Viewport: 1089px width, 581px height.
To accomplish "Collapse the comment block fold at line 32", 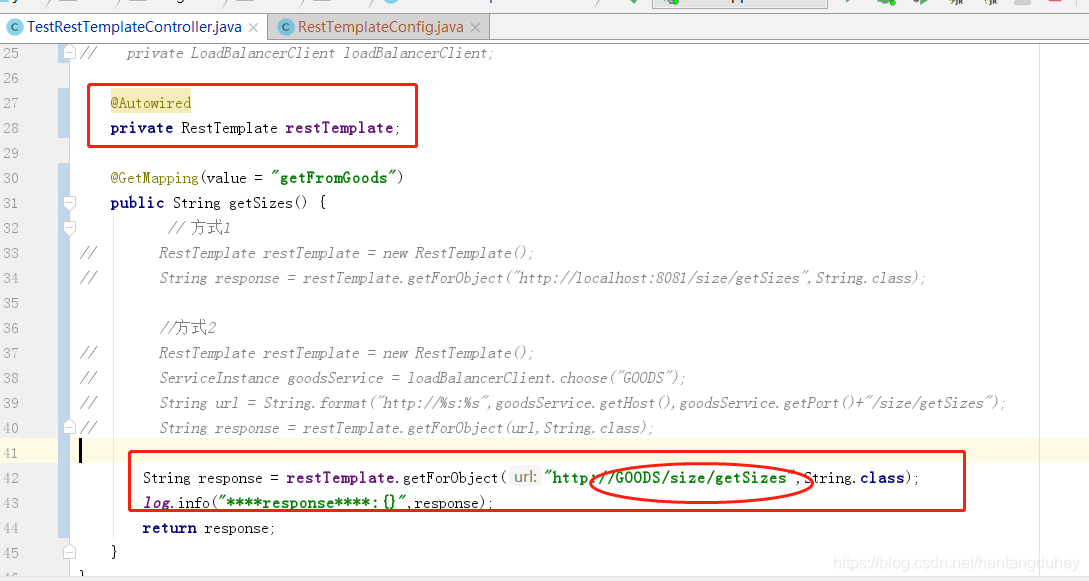I will click(x=69, y=227).
